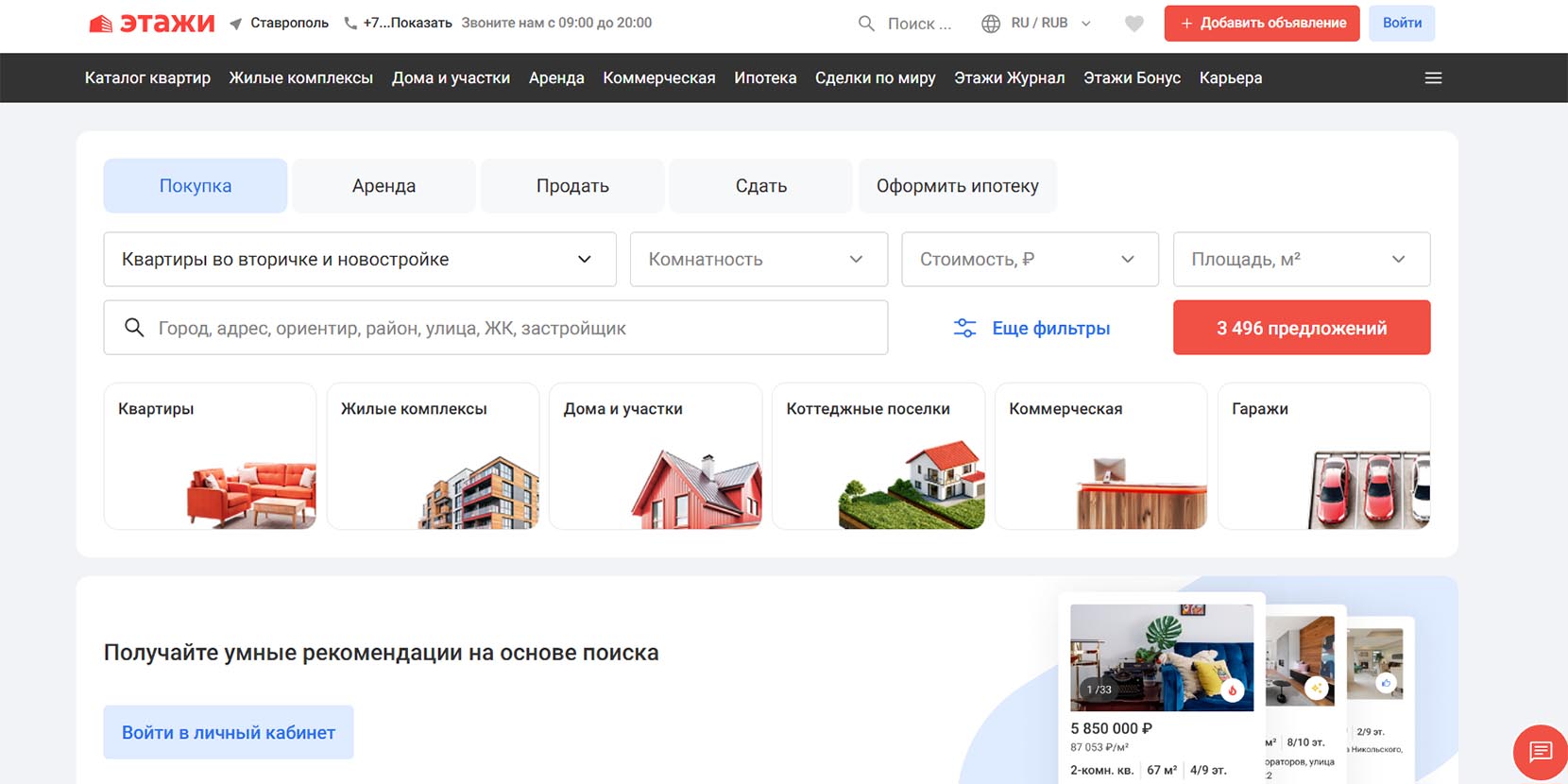Open Ипотека in the navigation menu
The image size is (1568, 784).
click(x=765, y=77)
